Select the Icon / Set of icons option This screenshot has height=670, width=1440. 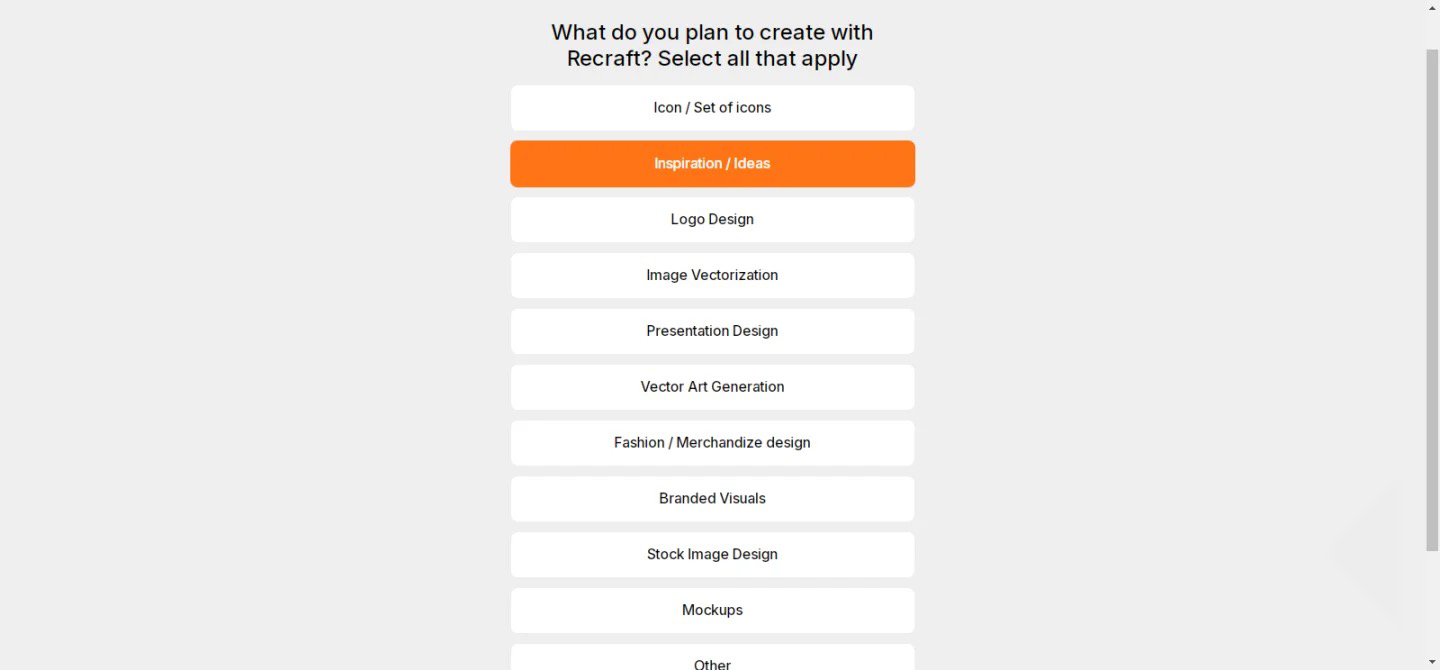[712, 108]
